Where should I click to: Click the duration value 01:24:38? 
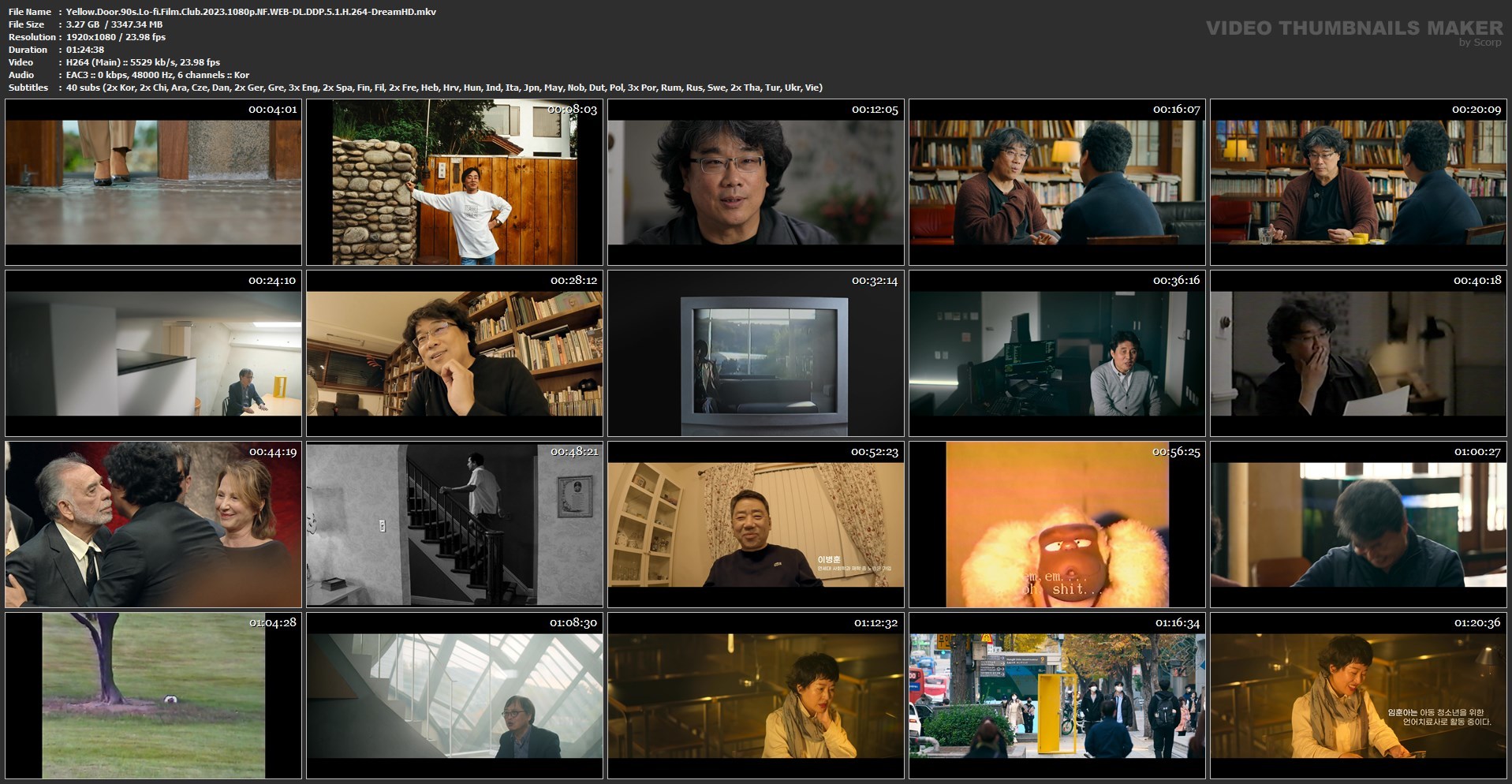point(85,50)
